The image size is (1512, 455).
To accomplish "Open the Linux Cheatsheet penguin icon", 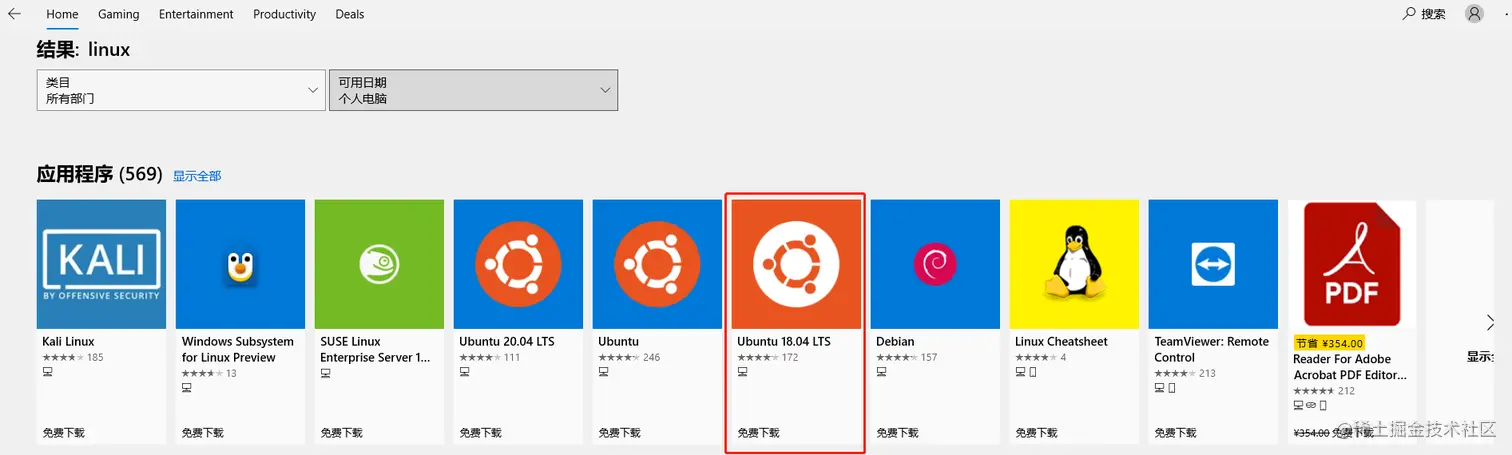I will pyautogui.click(x=1074, y=264).
